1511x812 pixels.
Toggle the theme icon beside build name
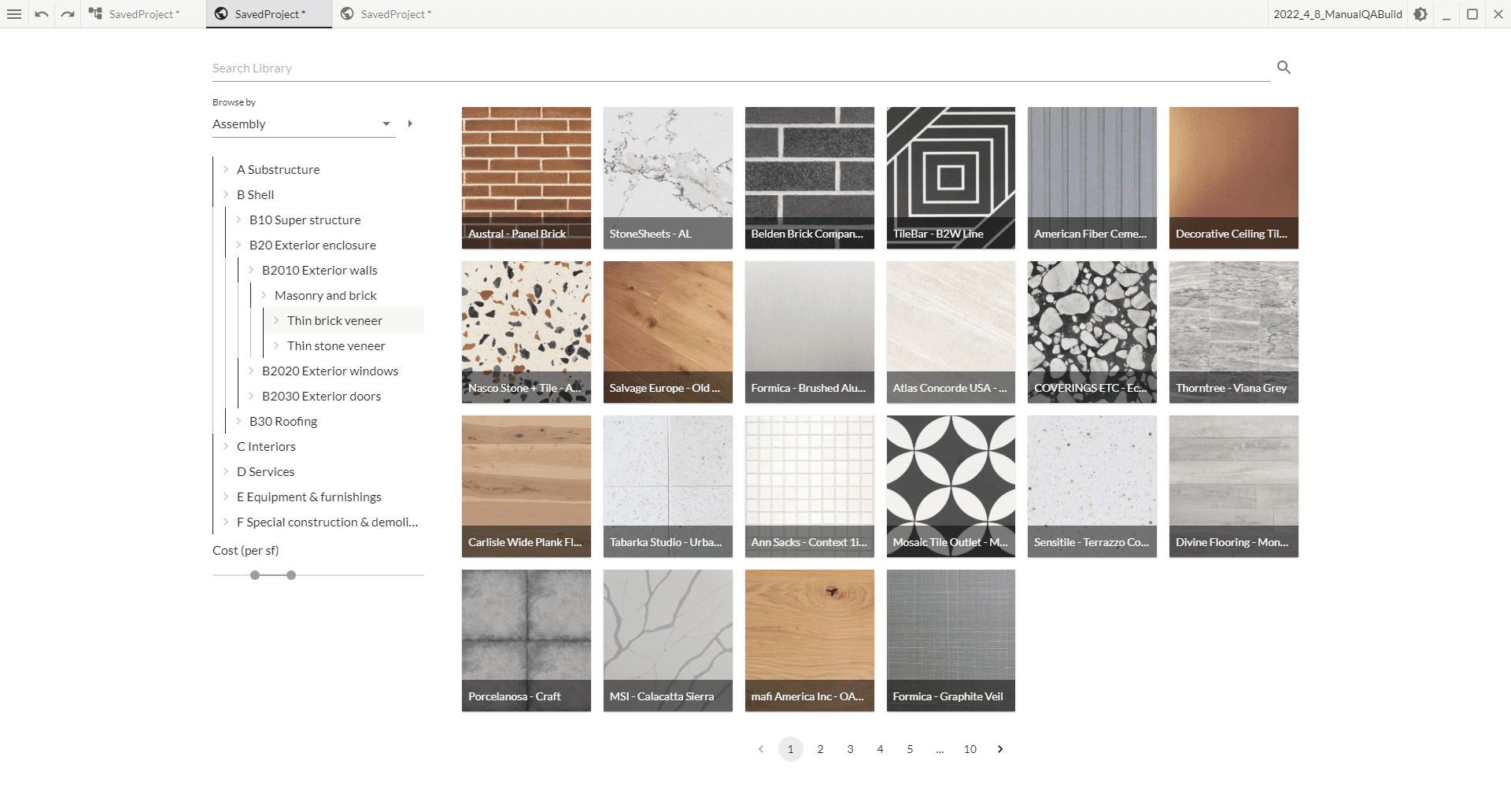1420,14
